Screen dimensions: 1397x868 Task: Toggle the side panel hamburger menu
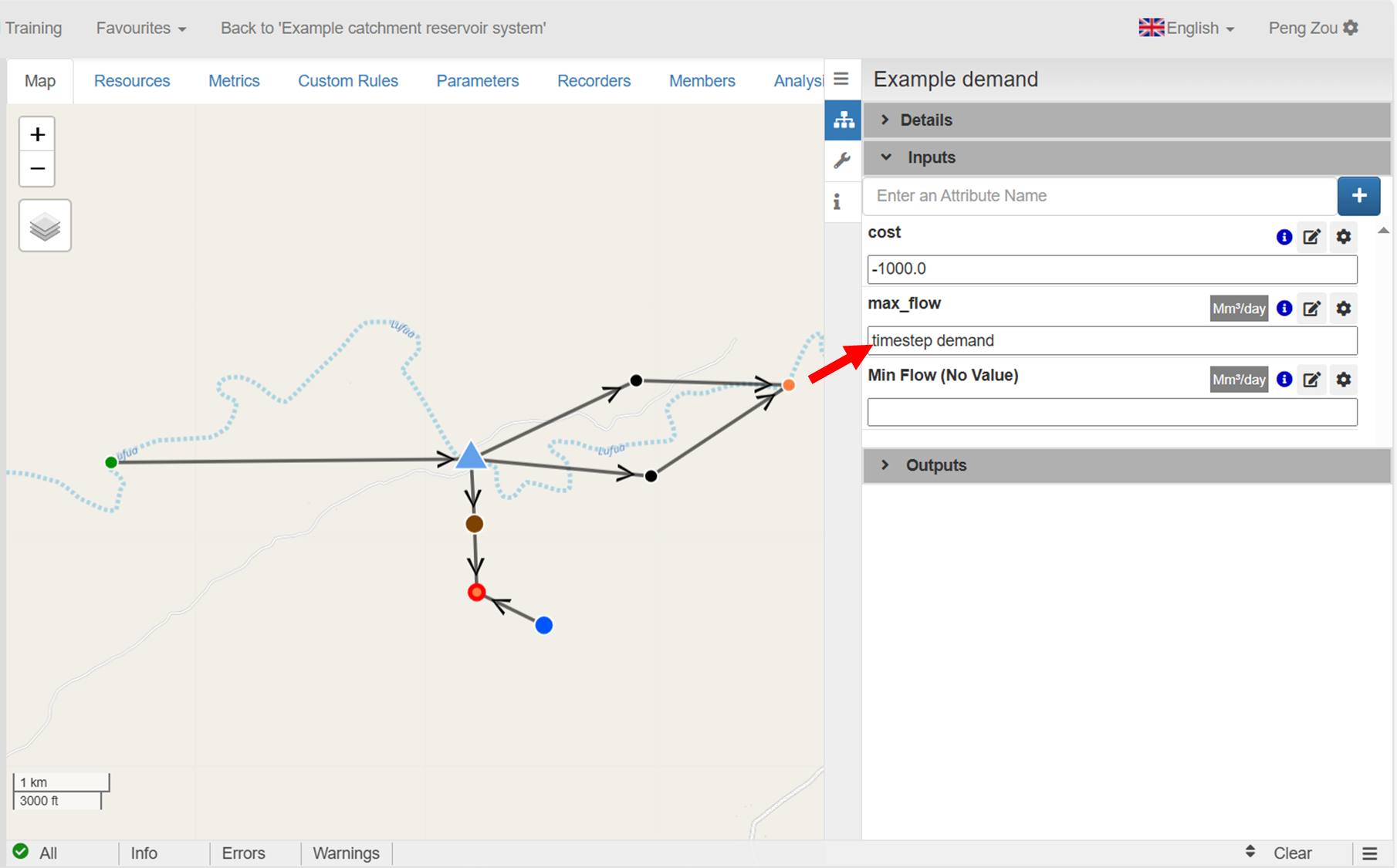(x=841, y=79)
